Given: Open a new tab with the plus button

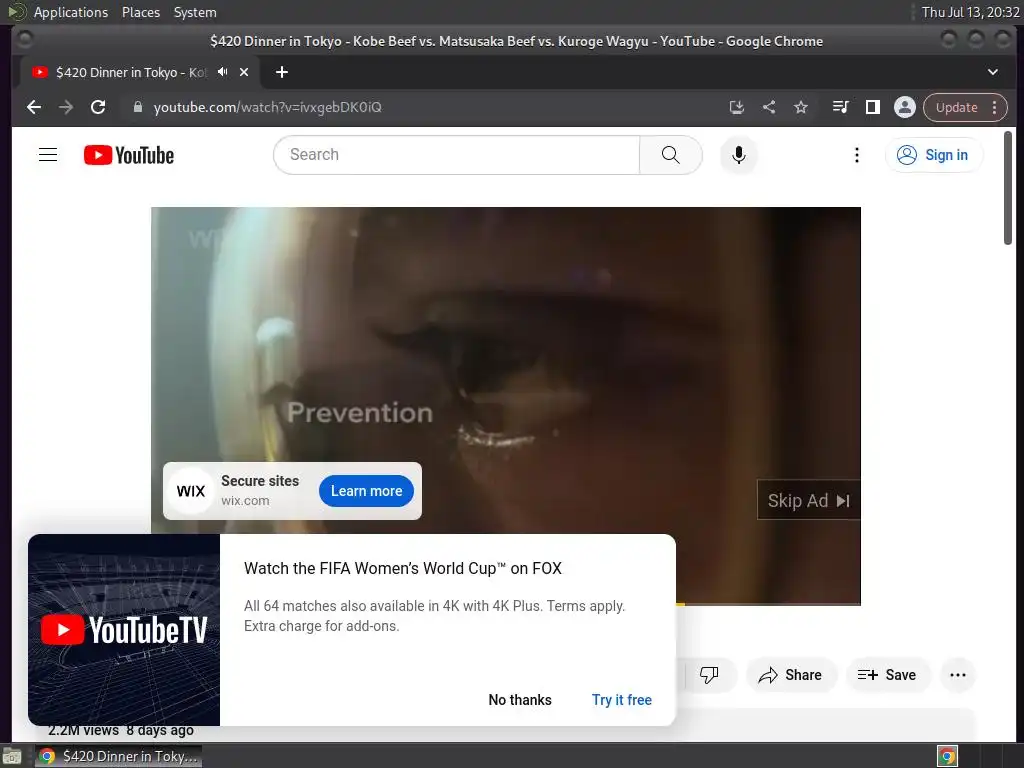Looking at the screenshot, I should tap(281, 72).
